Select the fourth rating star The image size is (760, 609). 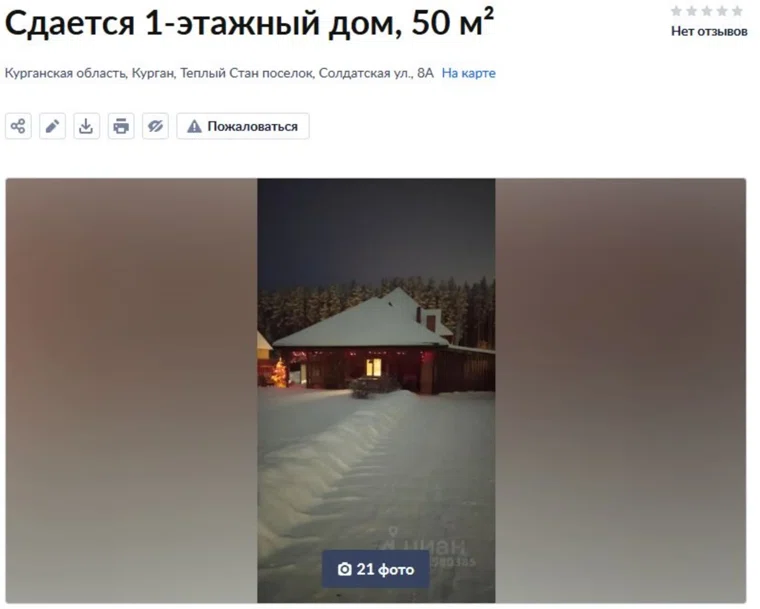click(722, 11)
